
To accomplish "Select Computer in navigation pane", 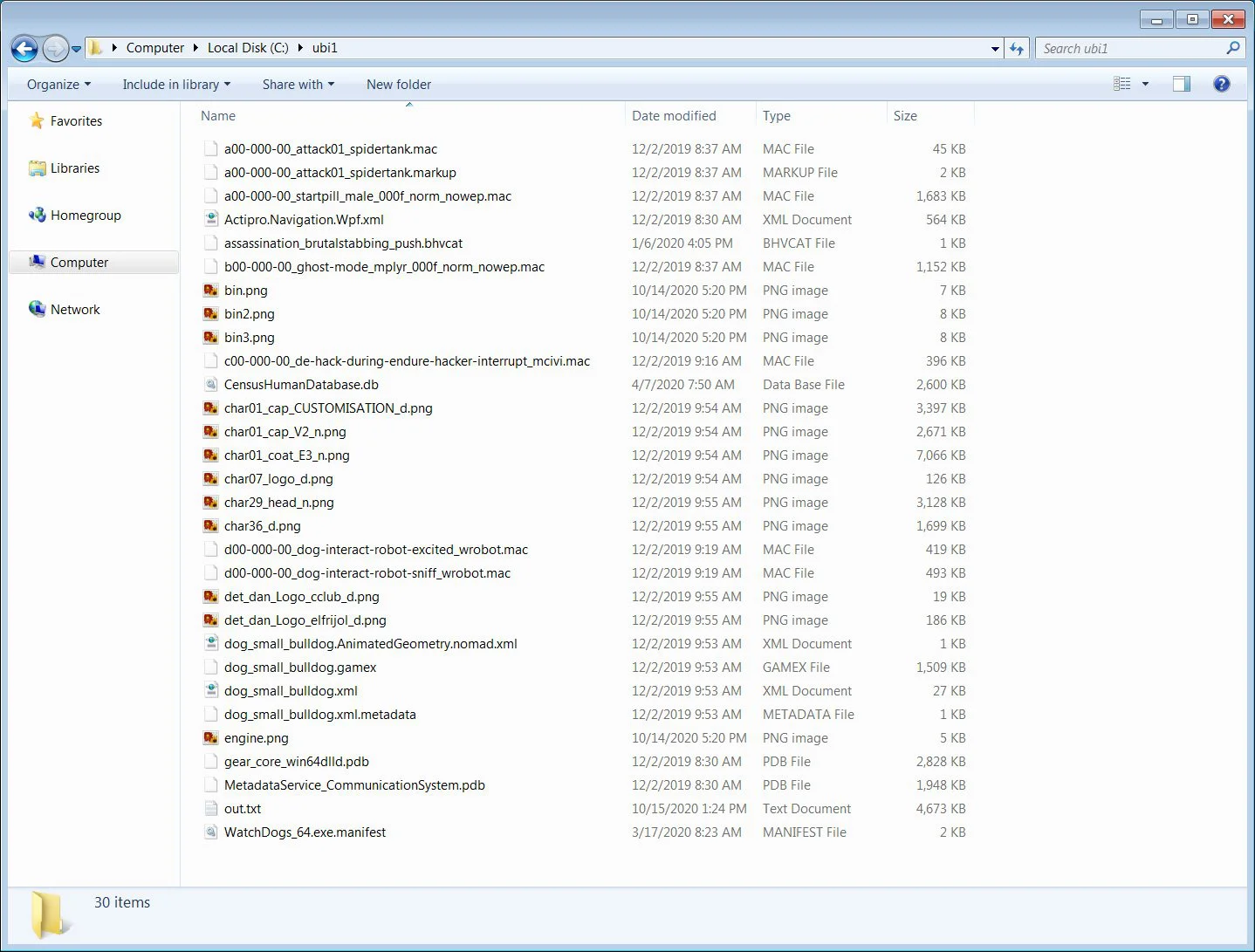I will pos(93,263).
